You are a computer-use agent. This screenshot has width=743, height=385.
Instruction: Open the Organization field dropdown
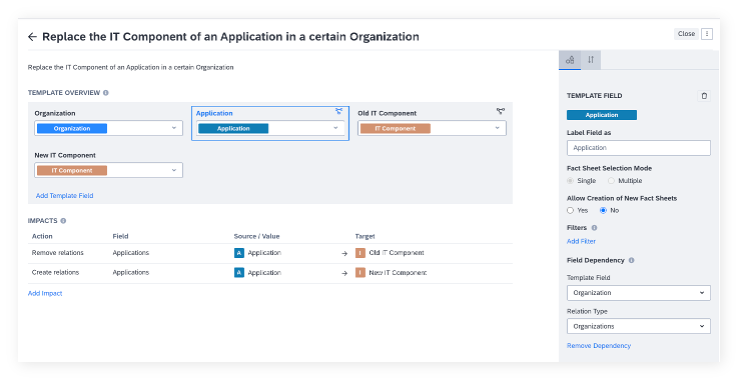pyautogui.click(x=109, y=128)
